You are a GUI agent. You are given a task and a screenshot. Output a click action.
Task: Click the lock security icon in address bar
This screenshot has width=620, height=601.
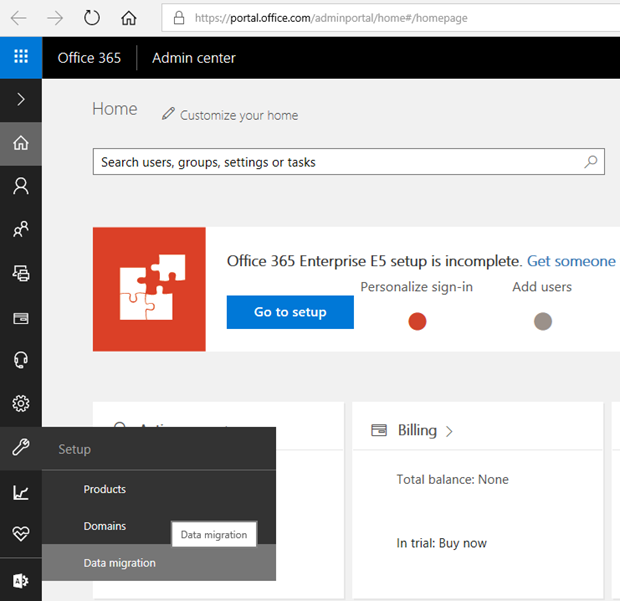coord(179,18)
